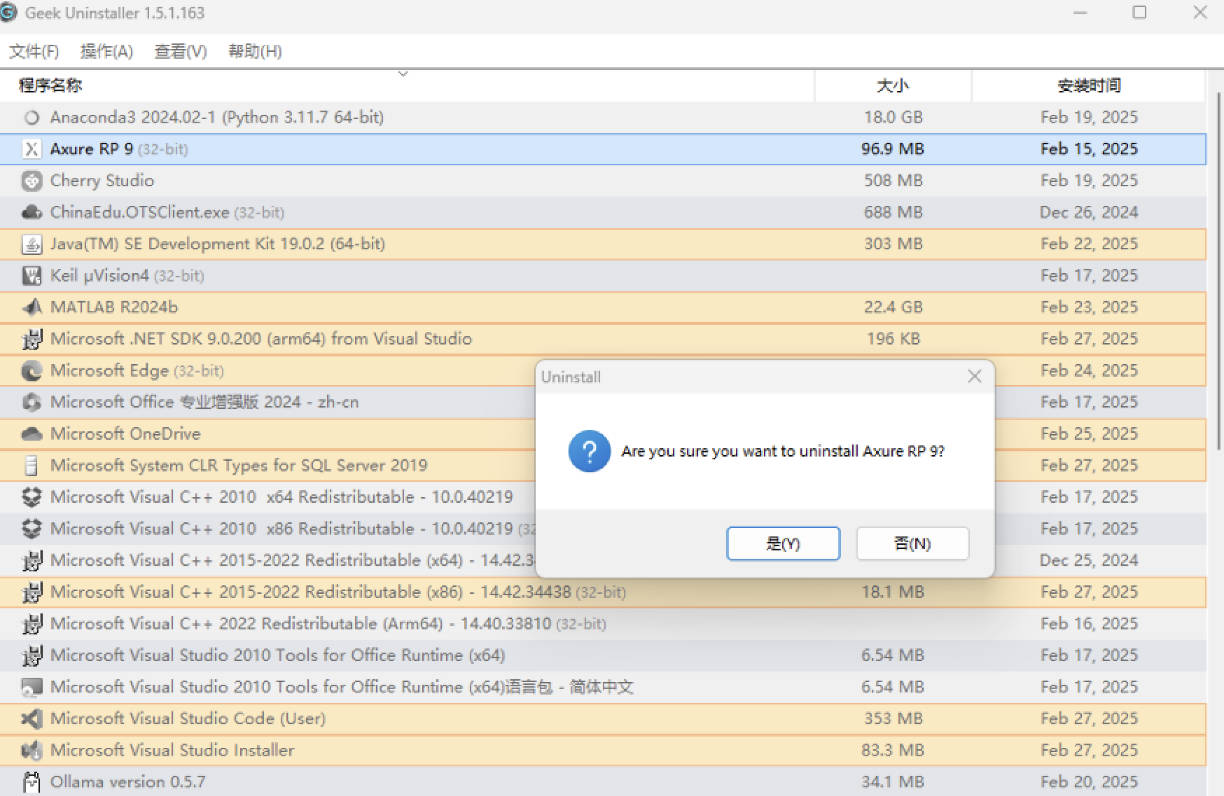Click the ChinaEdu.OTSClient cloud icon

click(x=32, y=213)
